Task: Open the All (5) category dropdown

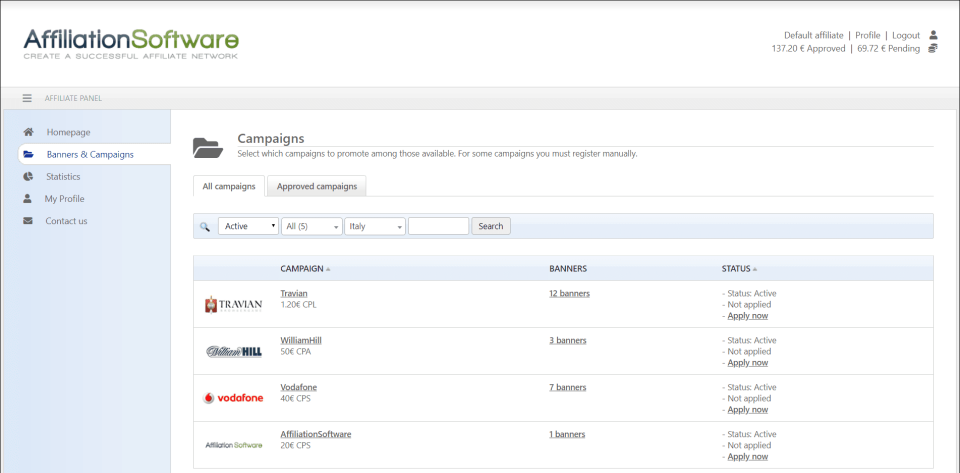Action: 312,226
